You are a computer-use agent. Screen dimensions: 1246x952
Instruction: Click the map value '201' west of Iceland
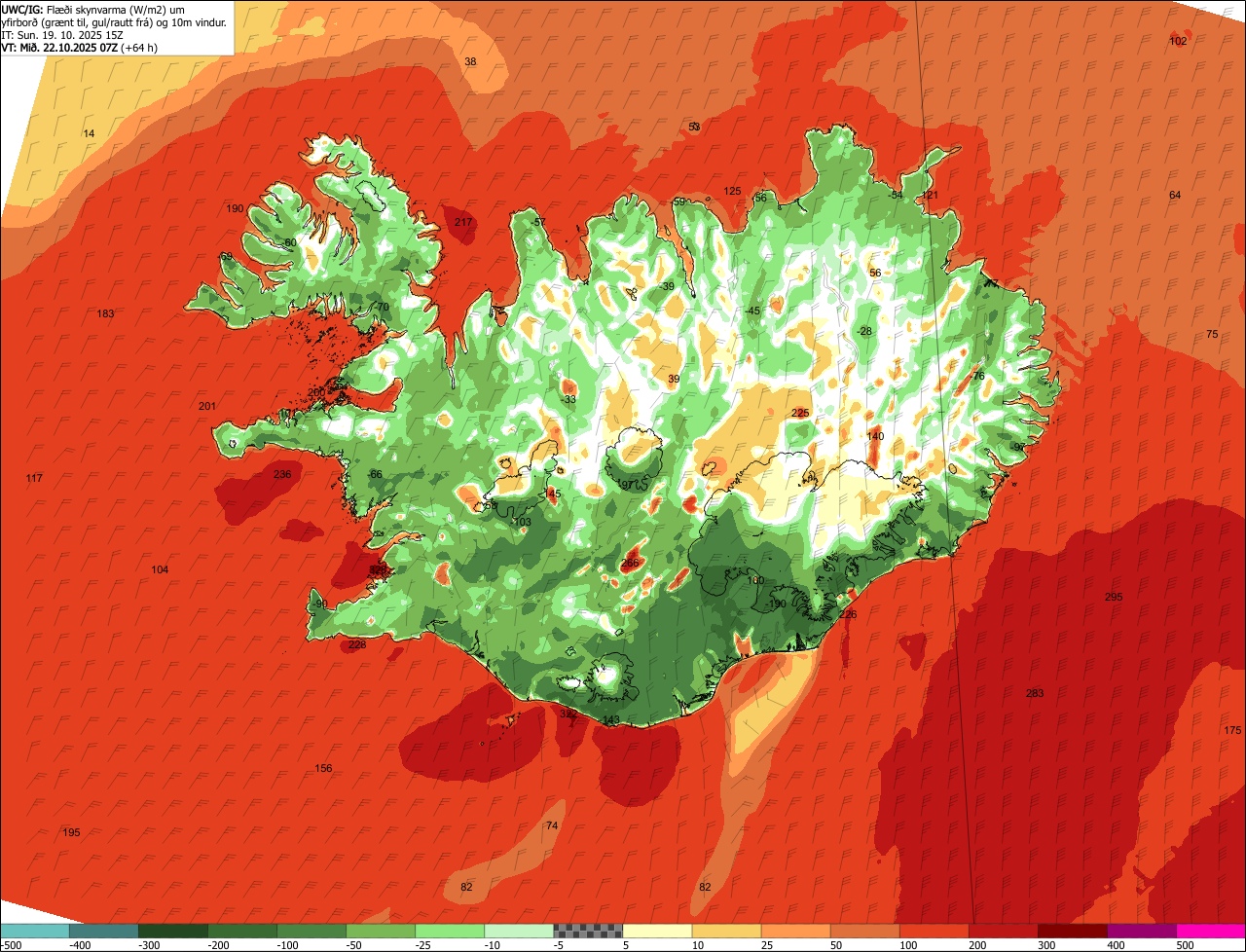tap(206, 406)
